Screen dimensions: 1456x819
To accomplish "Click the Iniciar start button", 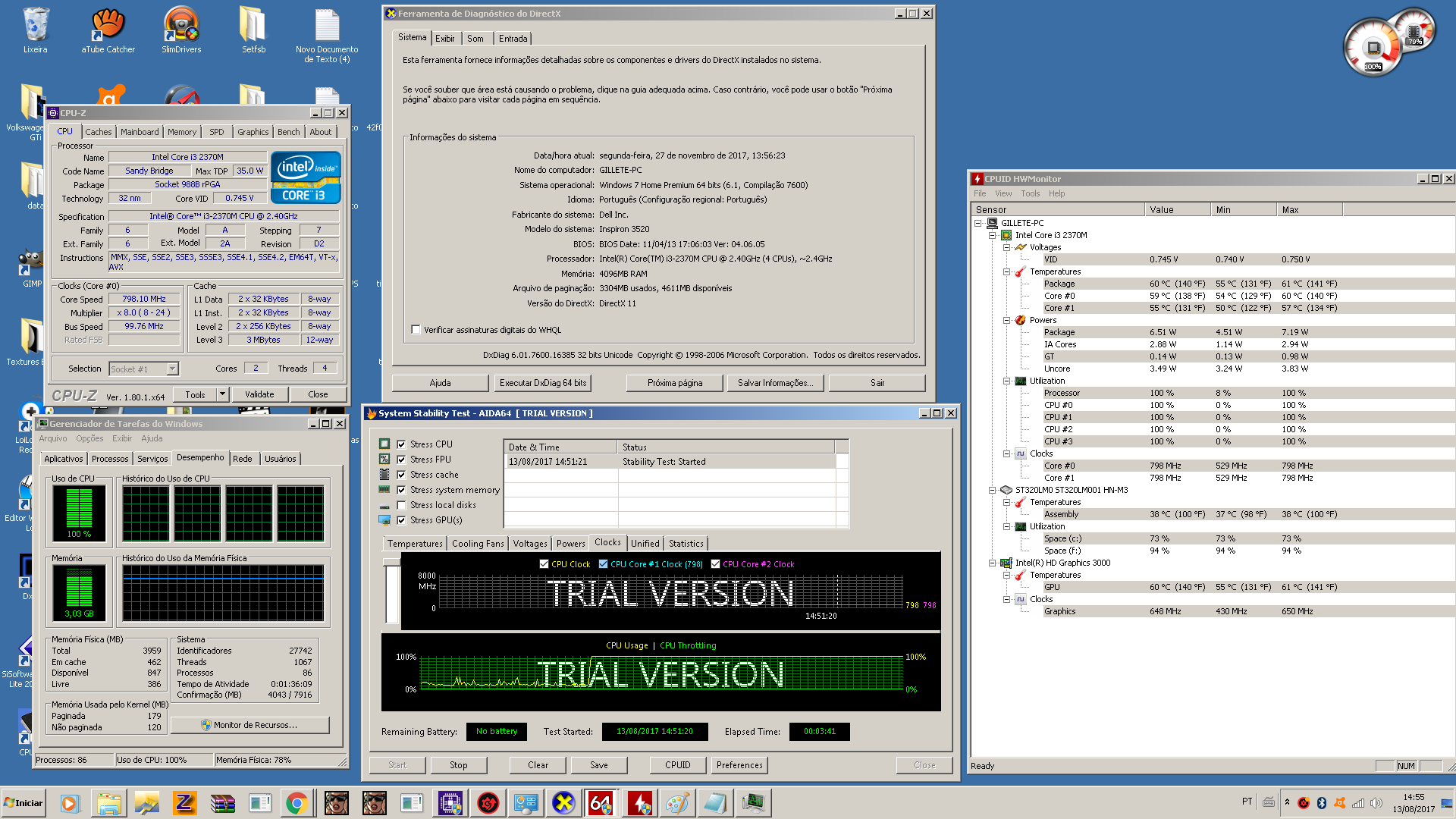I will coord(24,803).
